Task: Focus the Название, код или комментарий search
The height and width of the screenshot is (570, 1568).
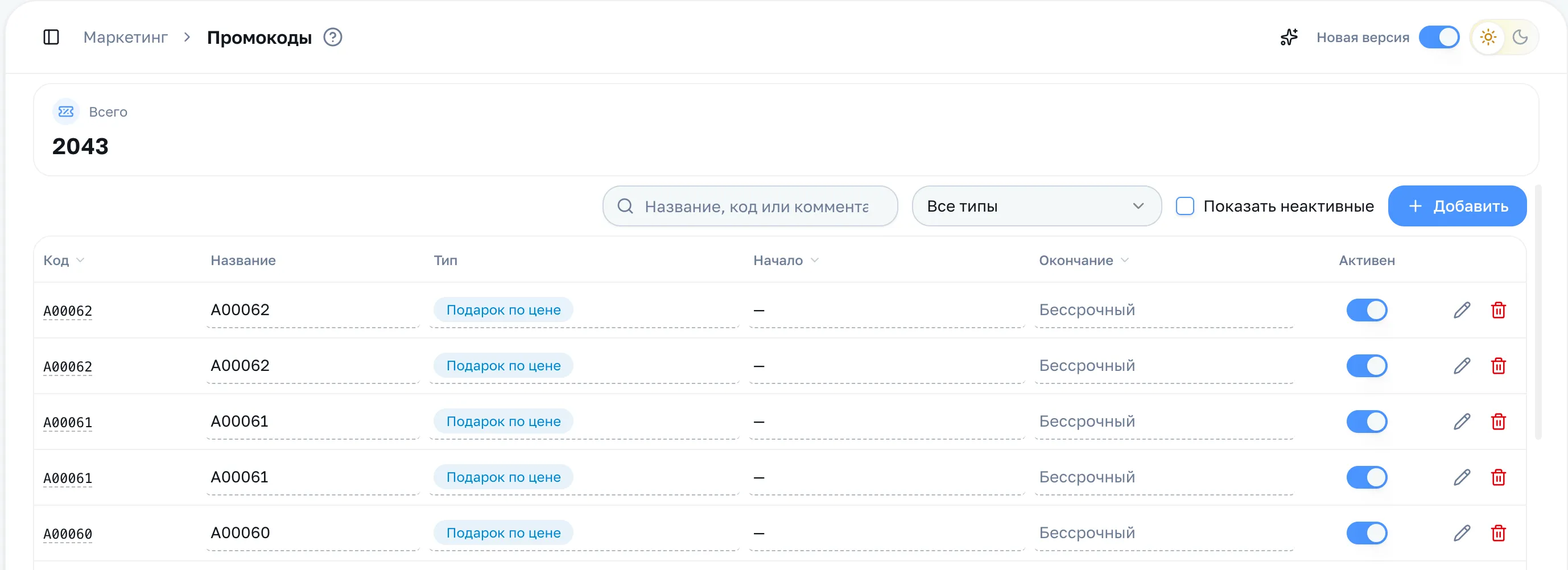Action: point(750,206)
